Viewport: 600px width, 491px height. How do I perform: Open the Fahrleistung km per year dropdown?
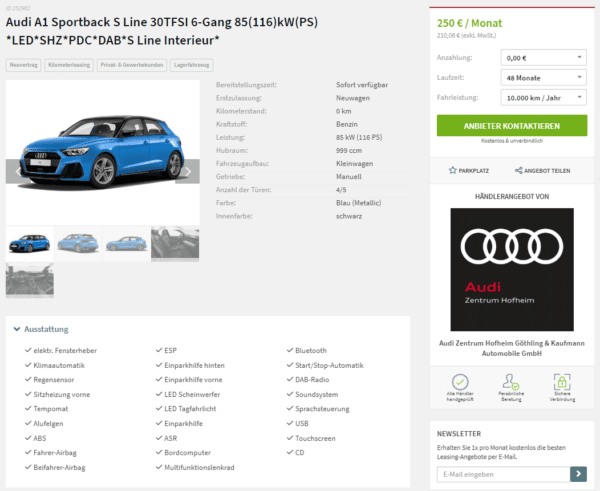[543, 98]
